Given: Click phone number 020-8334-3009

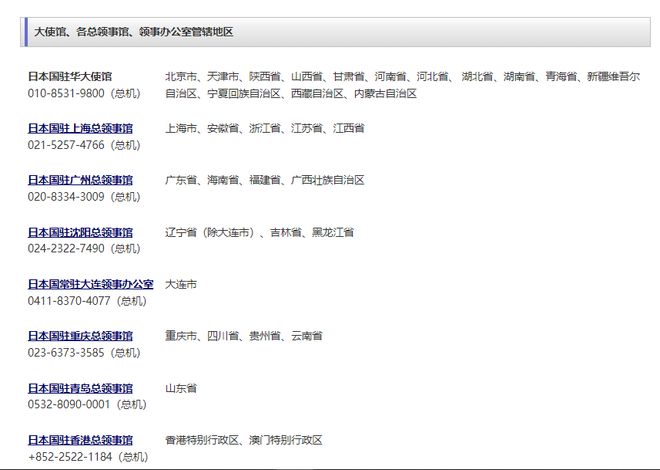Looking at the screenshot, I should (x=66, y=196).
